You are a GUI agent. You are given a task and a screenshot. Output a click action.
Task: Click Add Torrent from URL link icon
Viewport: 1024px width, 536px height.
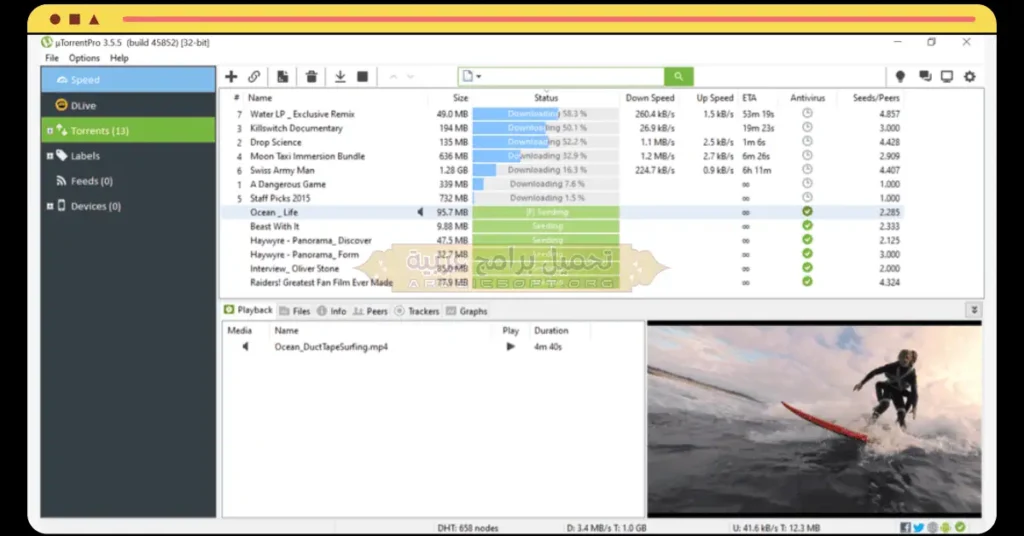pyautogui.click(x=254, y=76)
